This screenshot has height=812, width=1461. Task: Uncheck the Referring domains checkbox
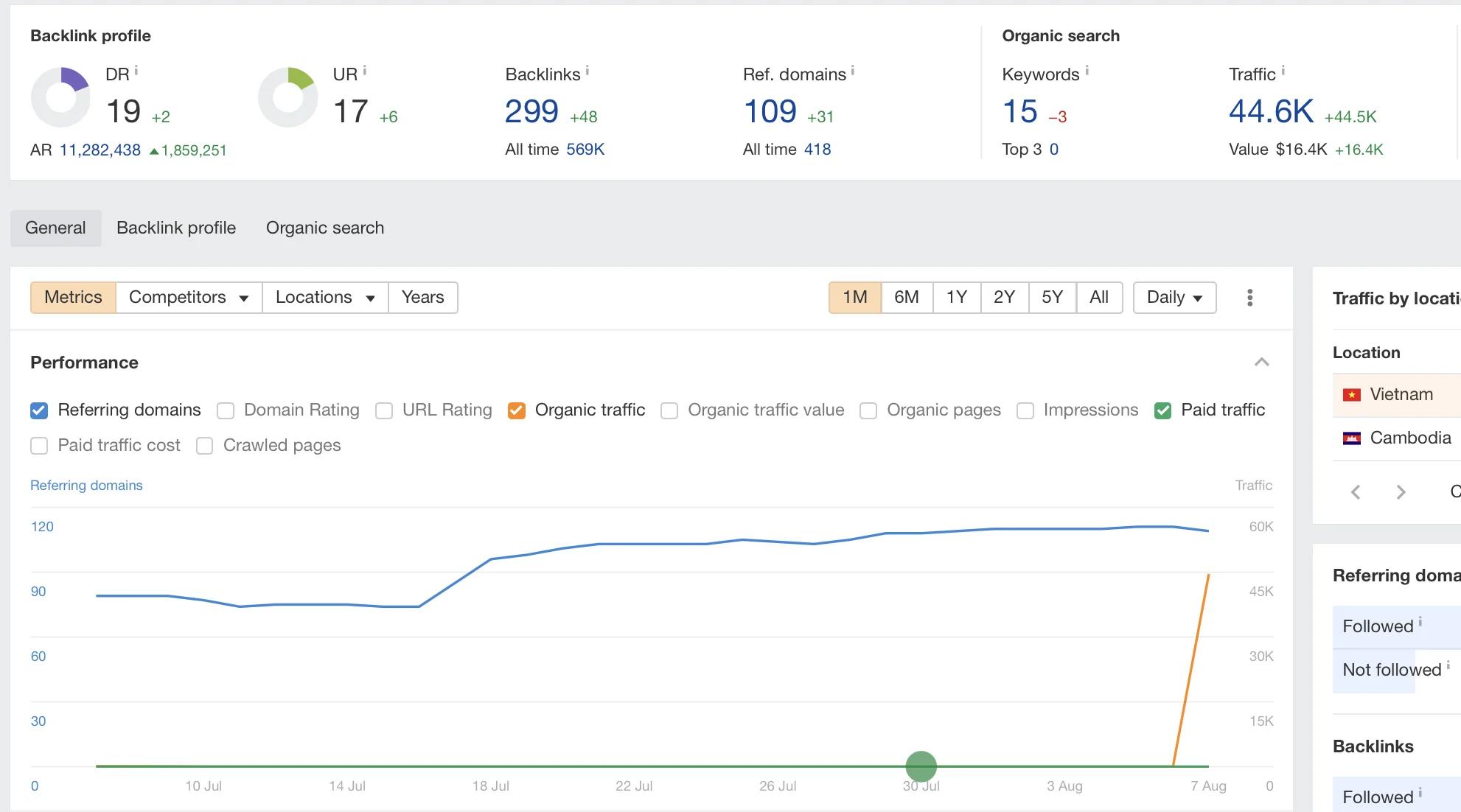pos(39,410)
